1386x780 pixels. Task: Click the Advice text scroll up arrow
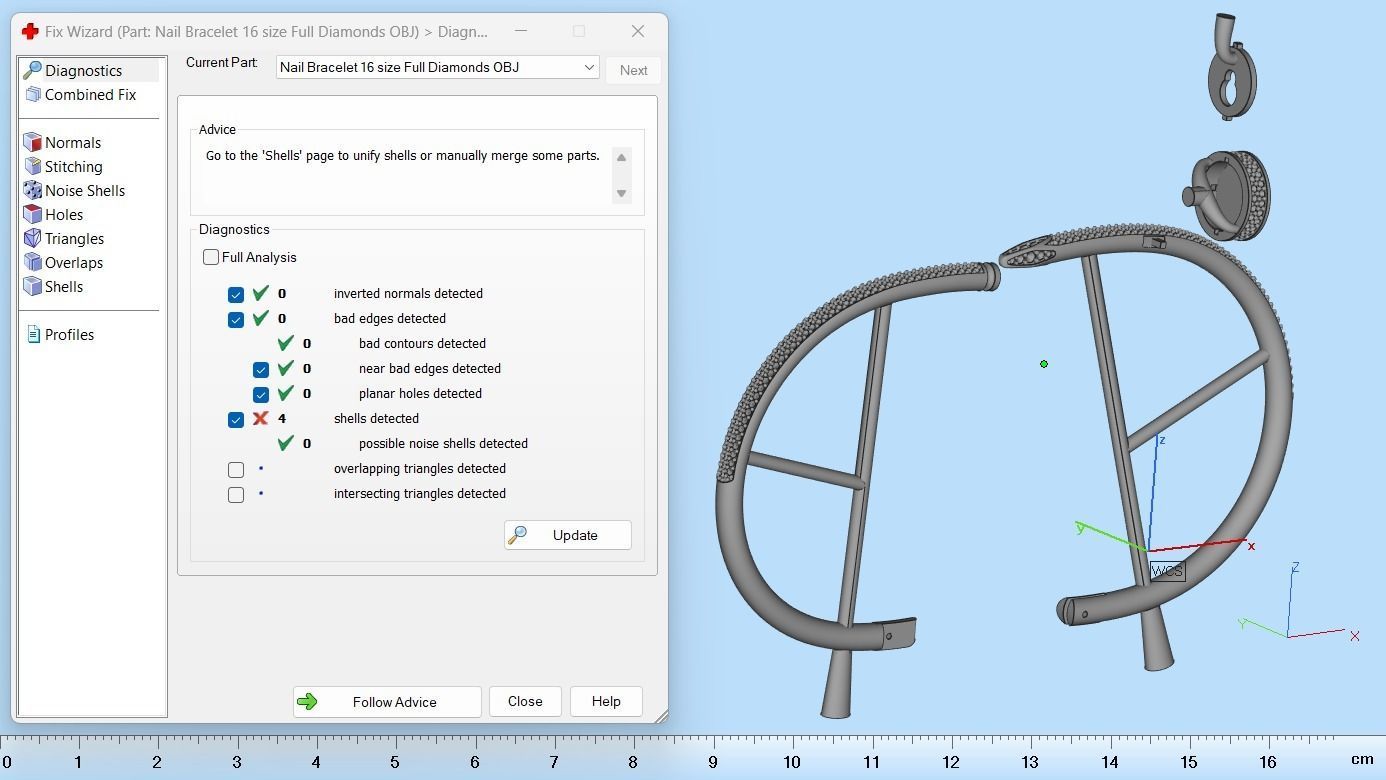click(621, 157)
